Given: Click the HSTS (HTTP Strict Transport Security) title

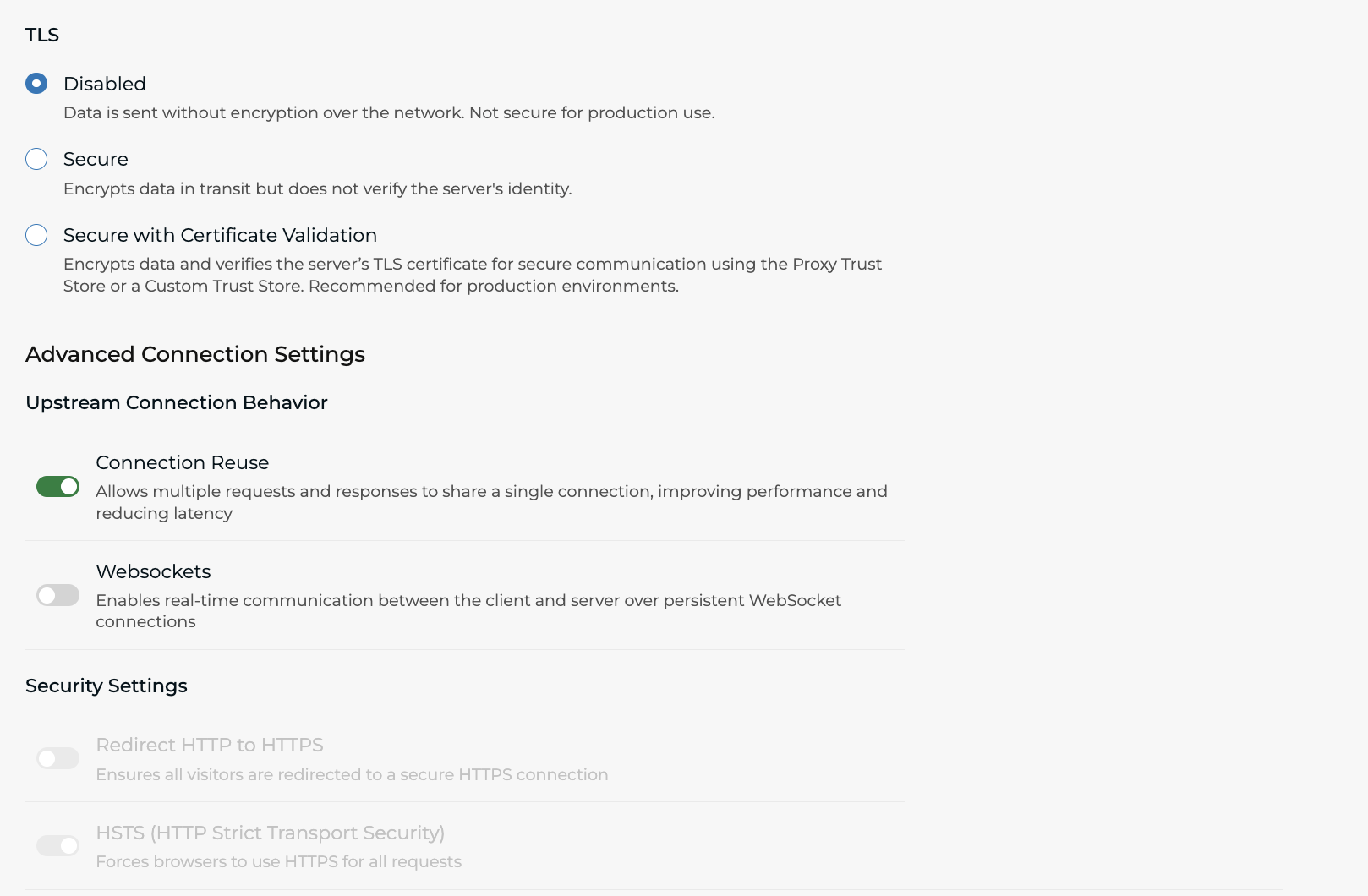Looking at the screenshot, I should [x=271, y=833].
